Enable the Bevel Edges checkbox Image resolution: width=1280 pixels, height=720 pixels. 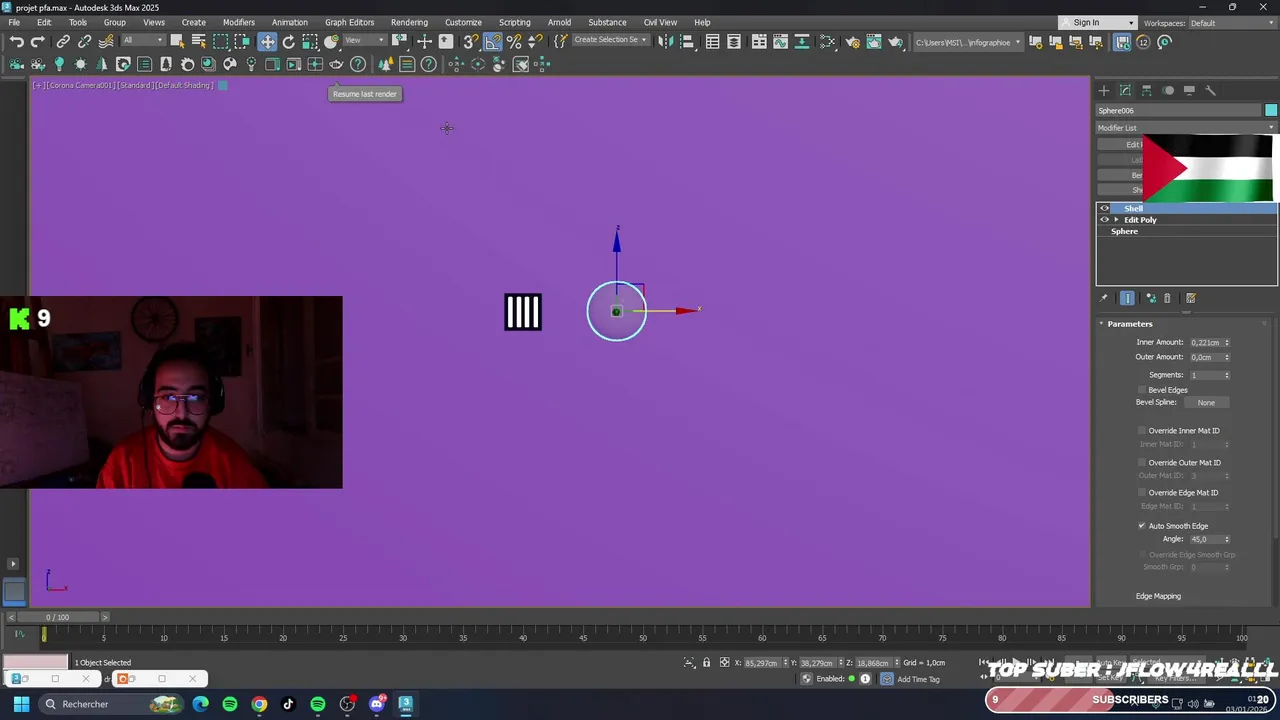(1142, 390)
